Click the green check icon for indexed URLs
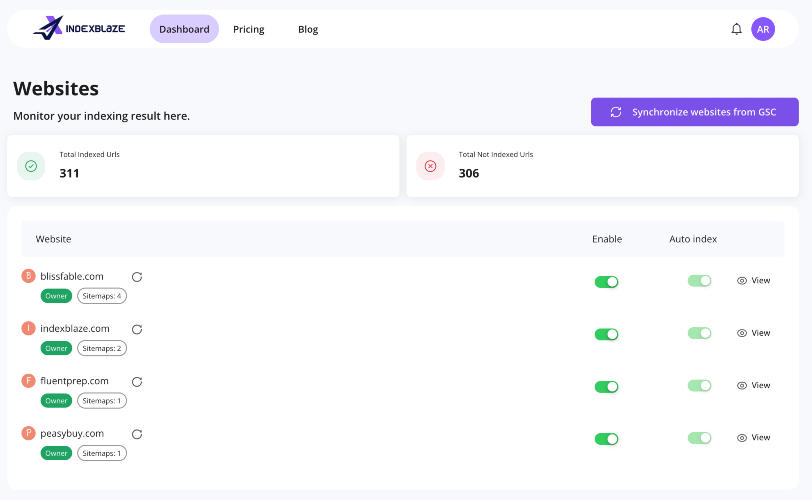Image resolution: width=812 pixels, height=500 pixels. coord(31,166)
